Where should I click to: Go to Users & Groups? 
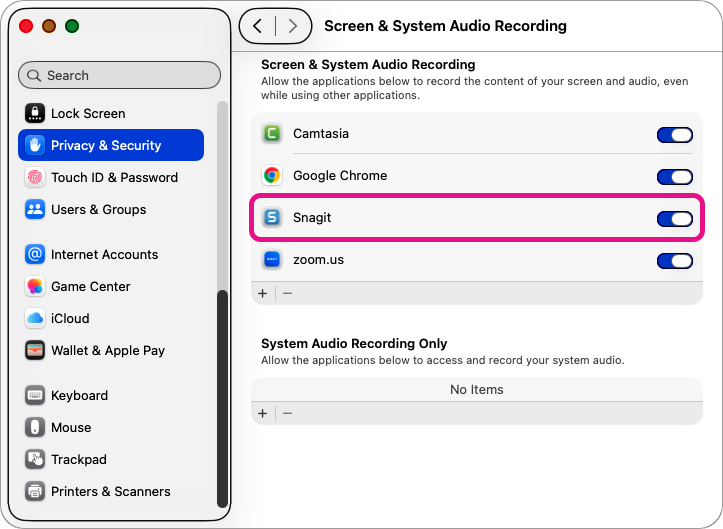(111, 209)
